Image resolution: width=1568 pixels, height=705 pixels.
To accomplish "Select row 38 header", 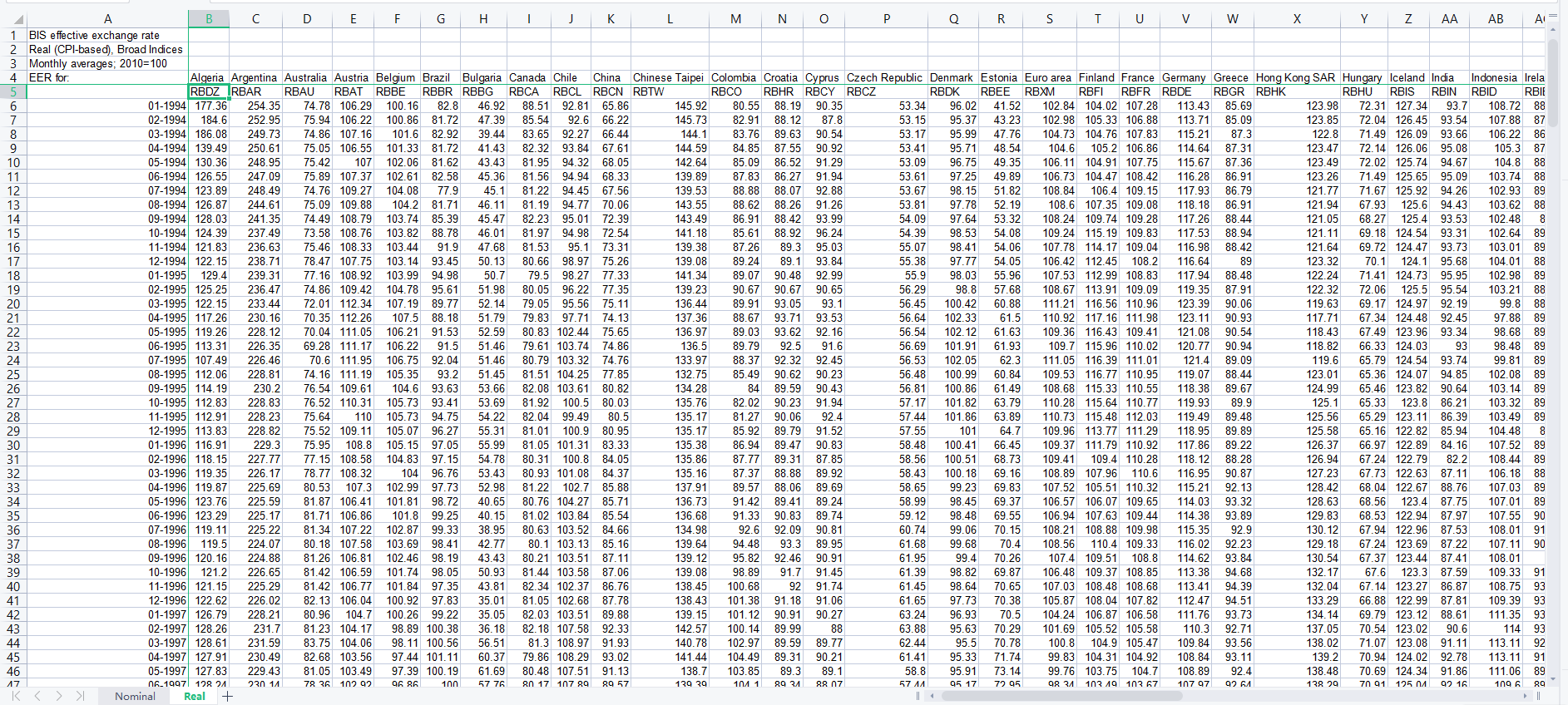I will click(x=13, y=558).
